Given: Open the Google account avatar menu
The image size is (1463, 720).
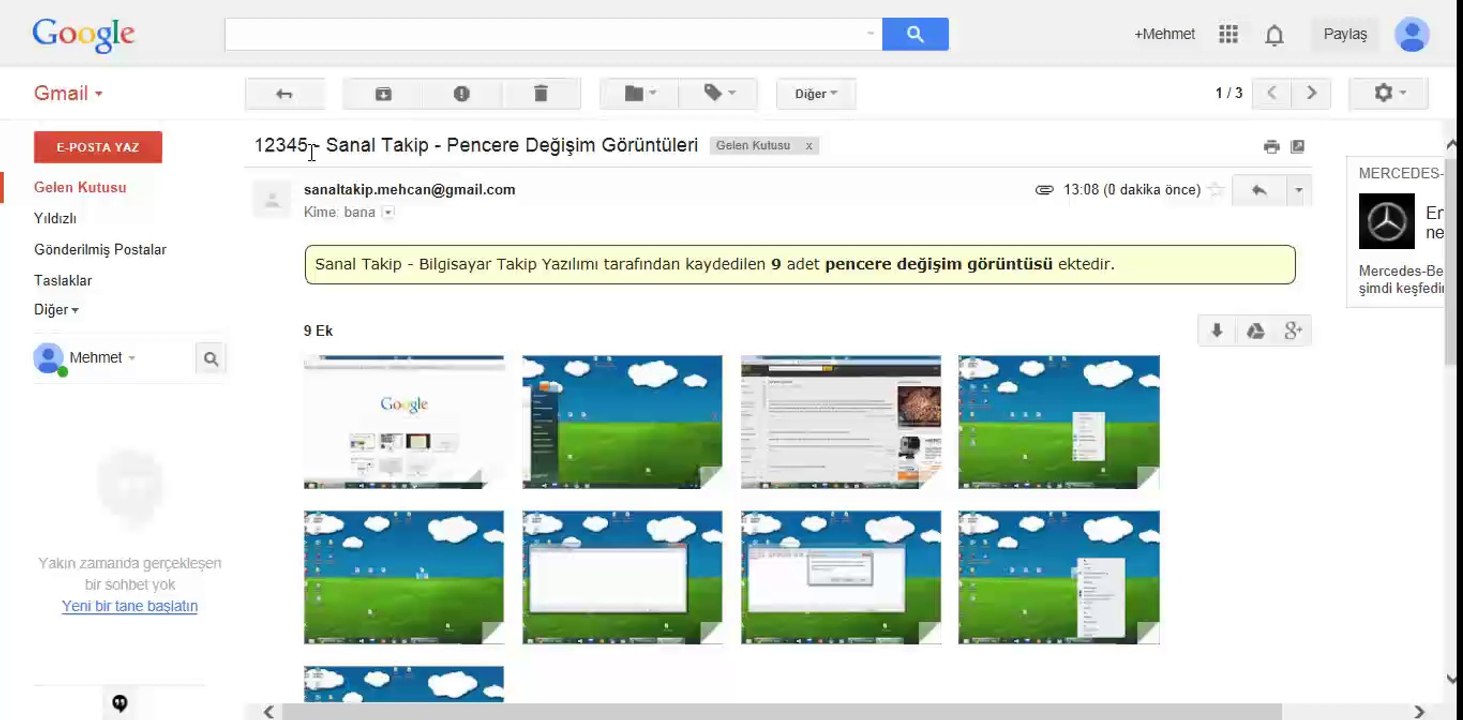Looking at the screenshot, I should (1411, 34).
